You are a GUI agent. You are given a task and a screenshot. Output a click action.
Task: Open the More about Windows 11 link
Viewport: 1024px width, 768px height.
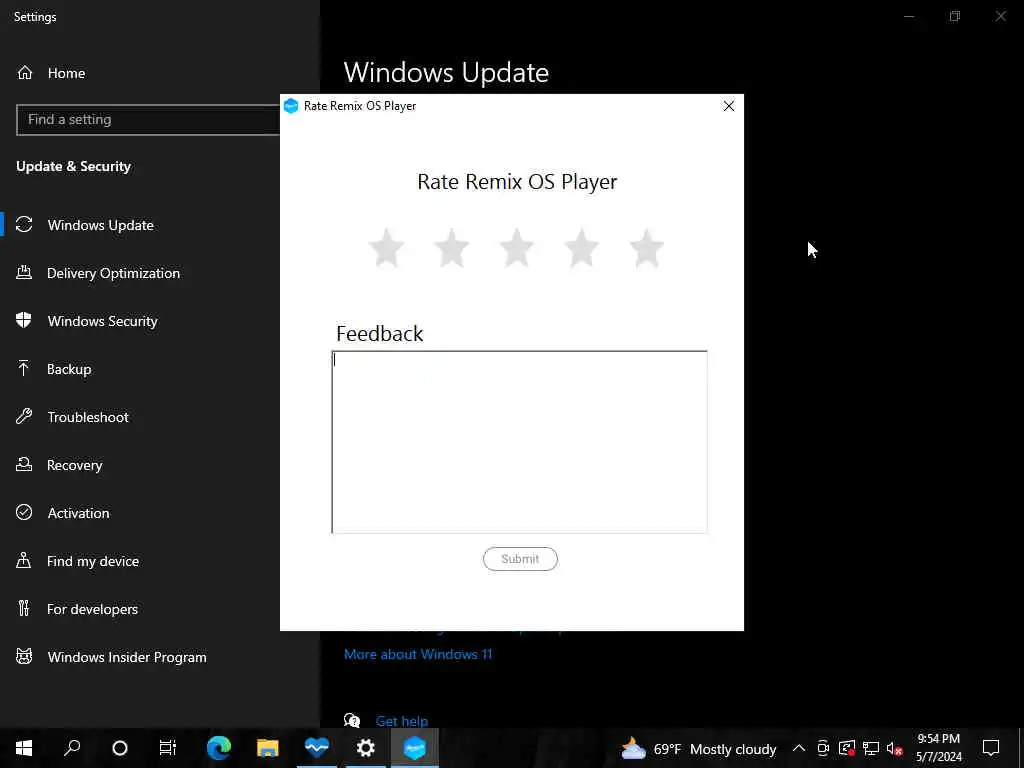[418, 654]
